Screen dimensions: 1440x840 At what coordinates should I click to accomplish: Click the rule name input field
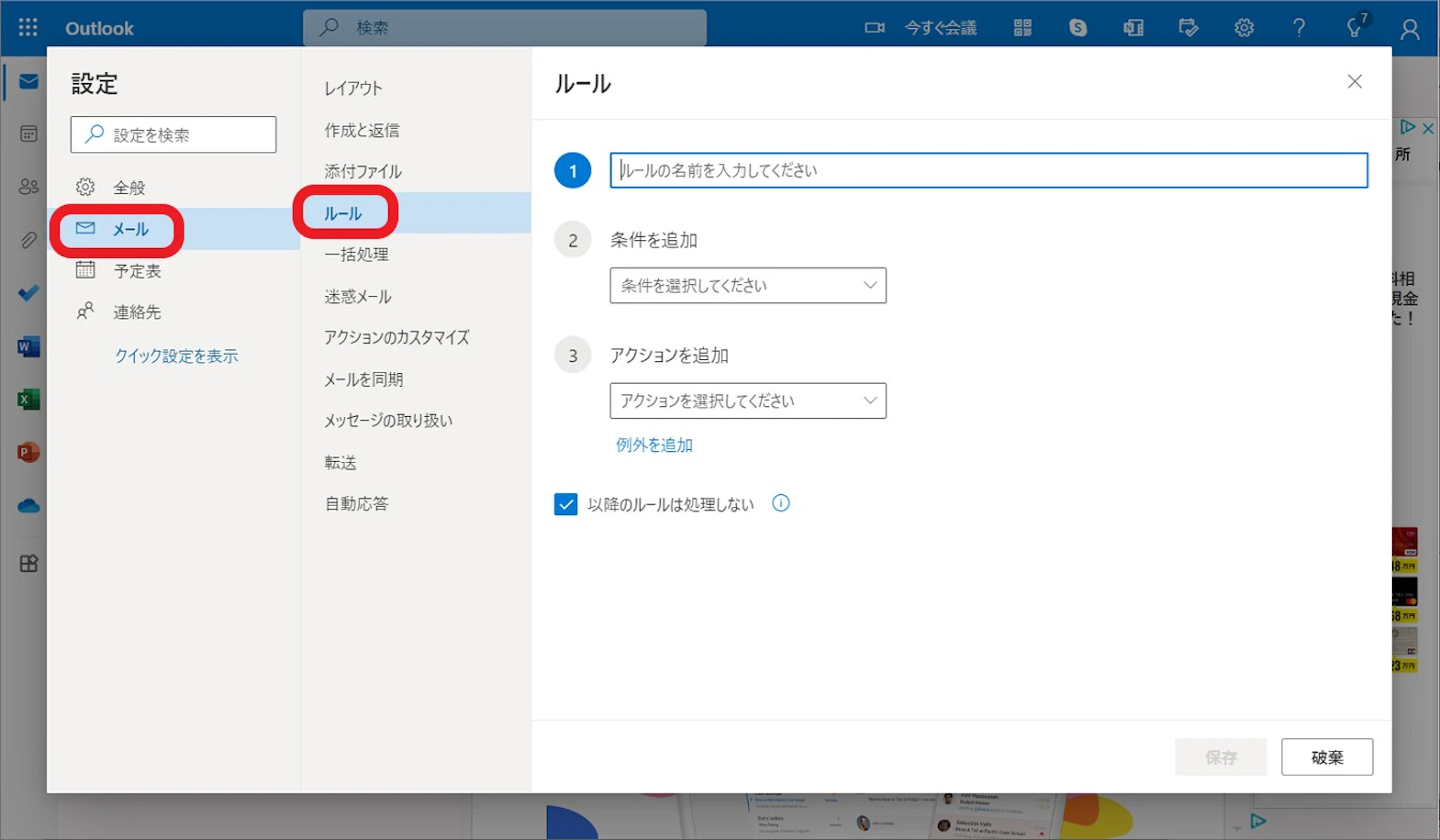[988, 170]
